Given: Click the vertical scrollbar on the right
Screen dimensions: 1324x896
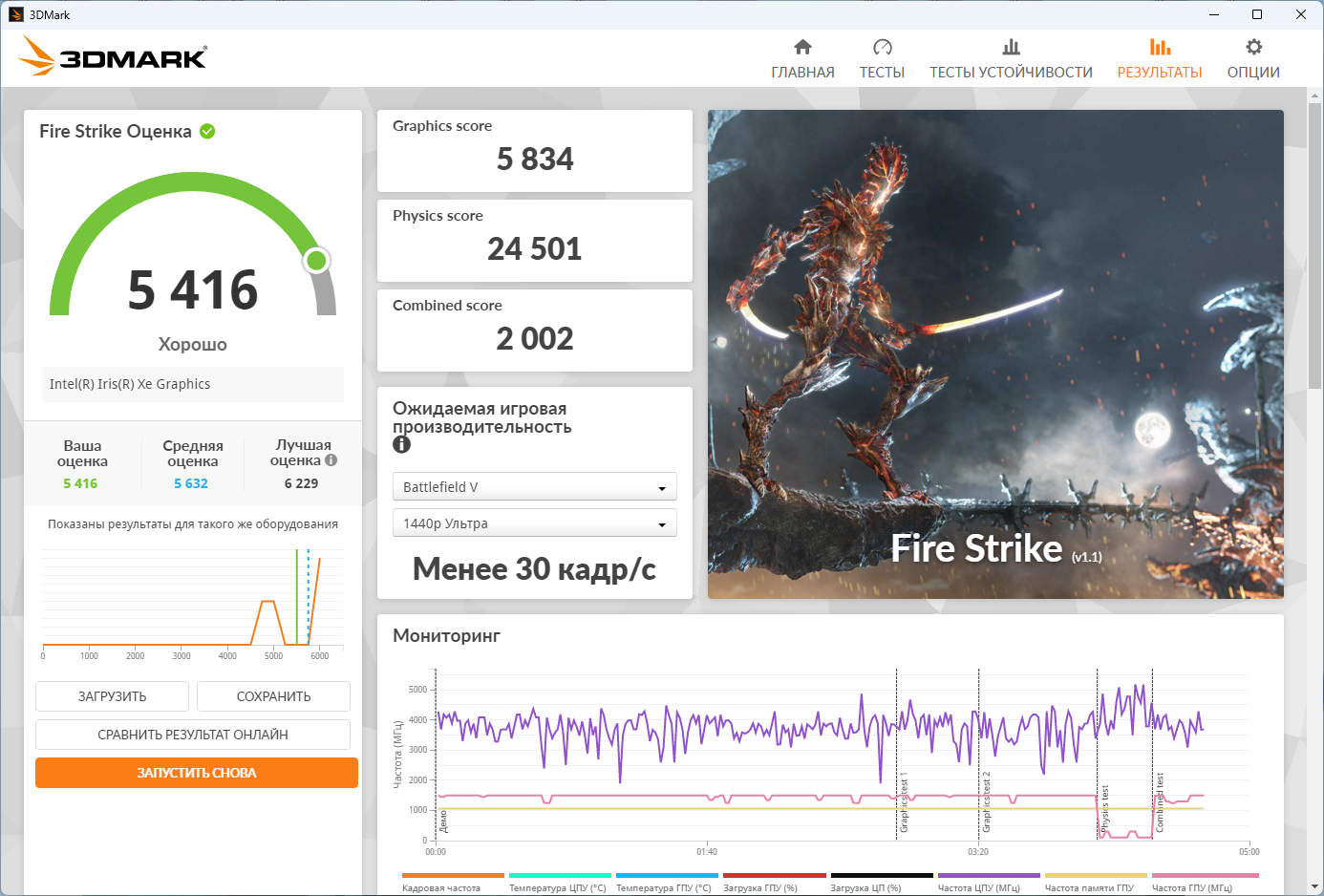Looking at the screenshot, I should click(1314, 248).
